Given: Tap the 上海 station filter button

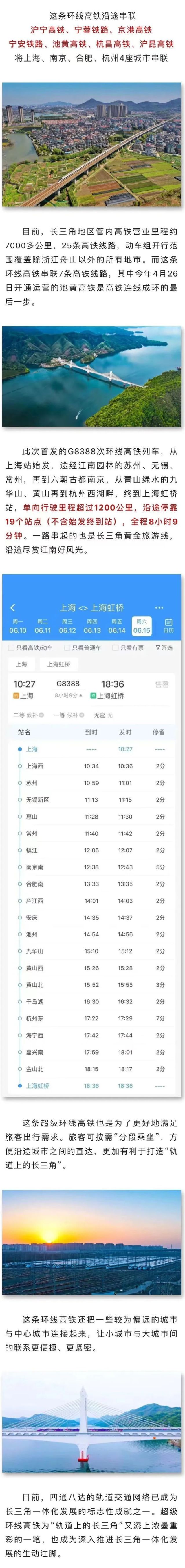Looking at the screenshot, I should (21, 664).
